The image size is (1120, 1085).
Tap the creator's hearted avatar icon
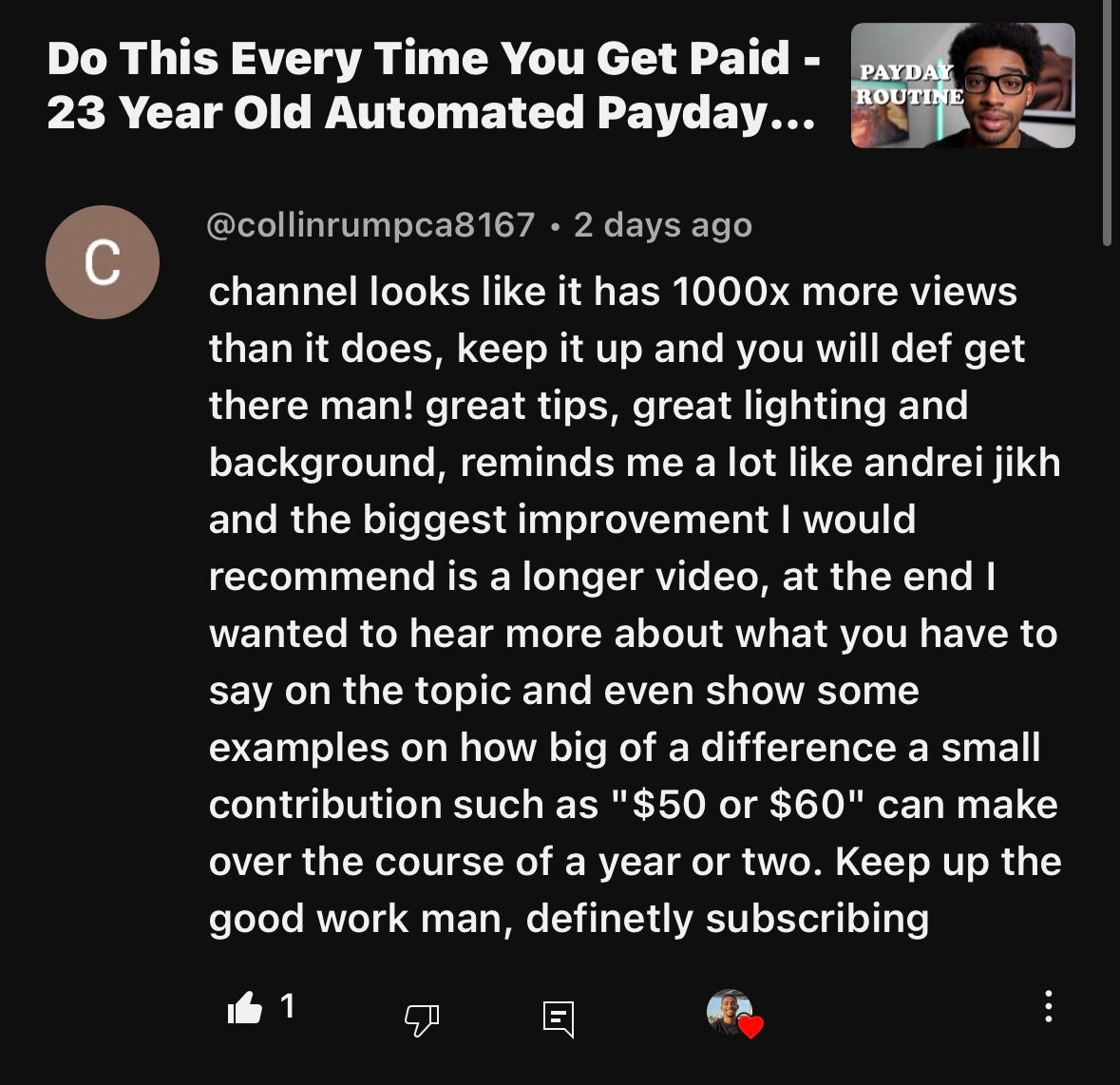(730, 1011)
